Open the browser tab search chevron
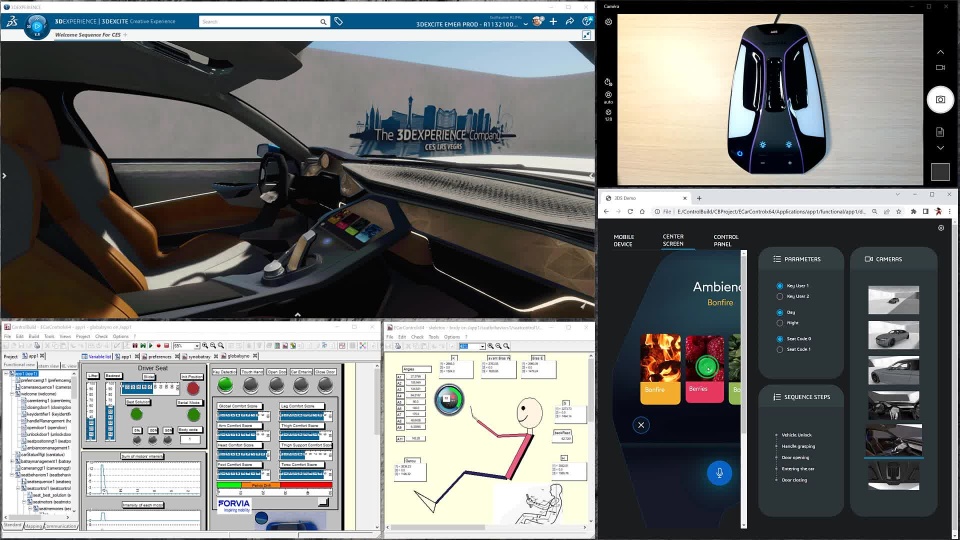 tap(898, 195)
